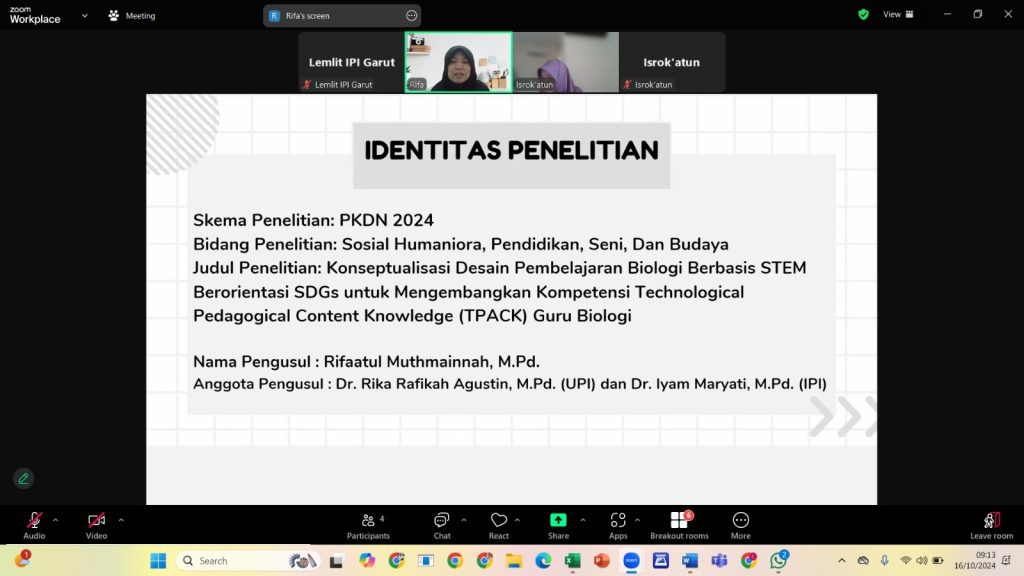Open the notifications bell icon
Viewport: 1024px width, 576px height.
pyautogui.click(x=1006, y=561)
